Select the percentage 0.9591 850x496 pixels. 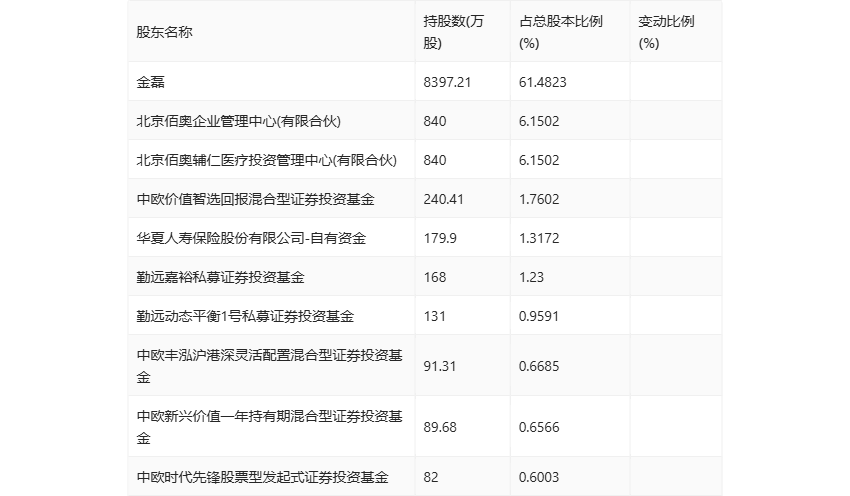coord(539,316)
